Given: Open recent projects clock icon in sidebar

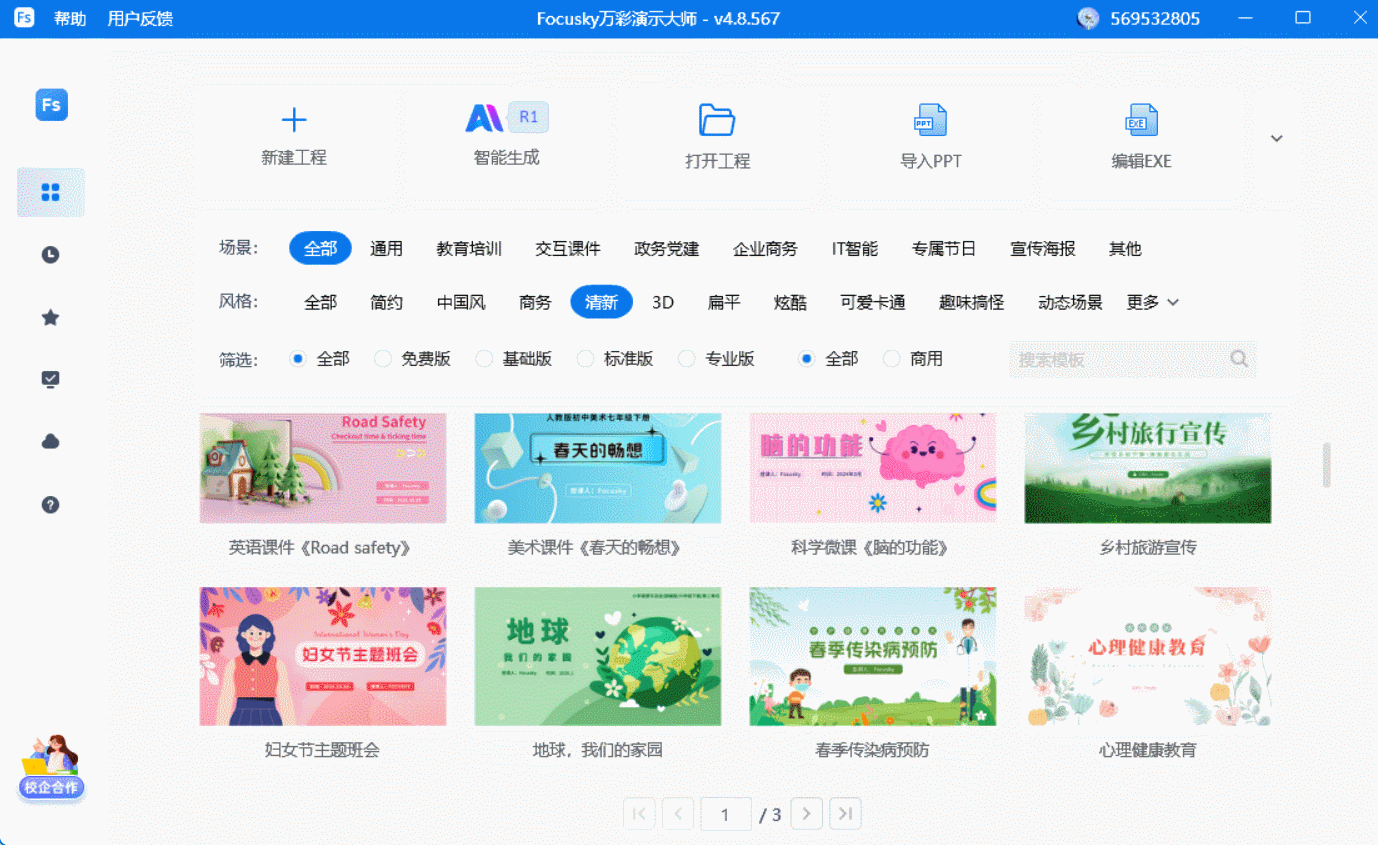Looking at the screenshot, I should coord(50,255).
